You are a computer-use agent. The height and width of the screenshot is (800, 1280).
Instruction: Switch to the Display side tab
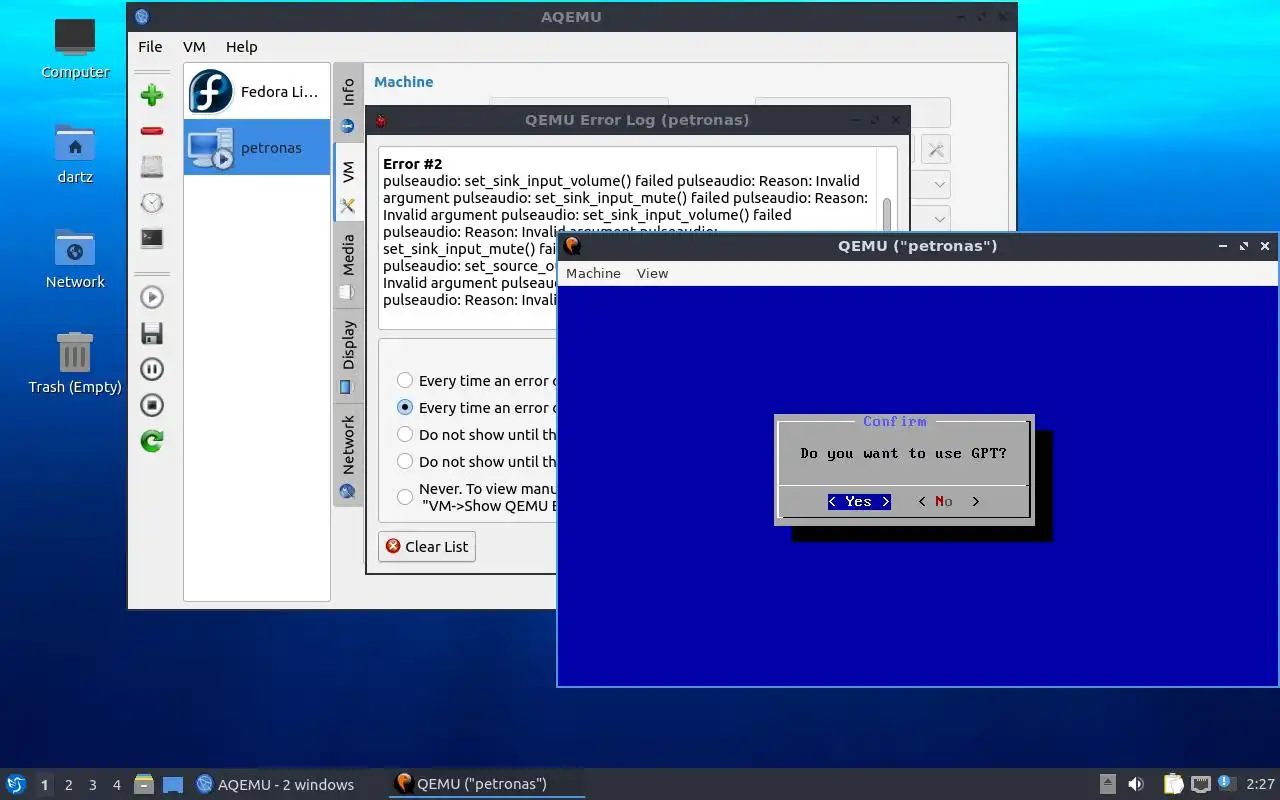click(348, 356)
